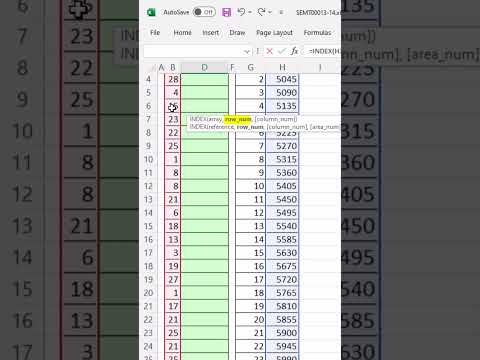Toggle the AutoSave switch
This screenshot has width=480, height=360.
(x=204, y=12)
